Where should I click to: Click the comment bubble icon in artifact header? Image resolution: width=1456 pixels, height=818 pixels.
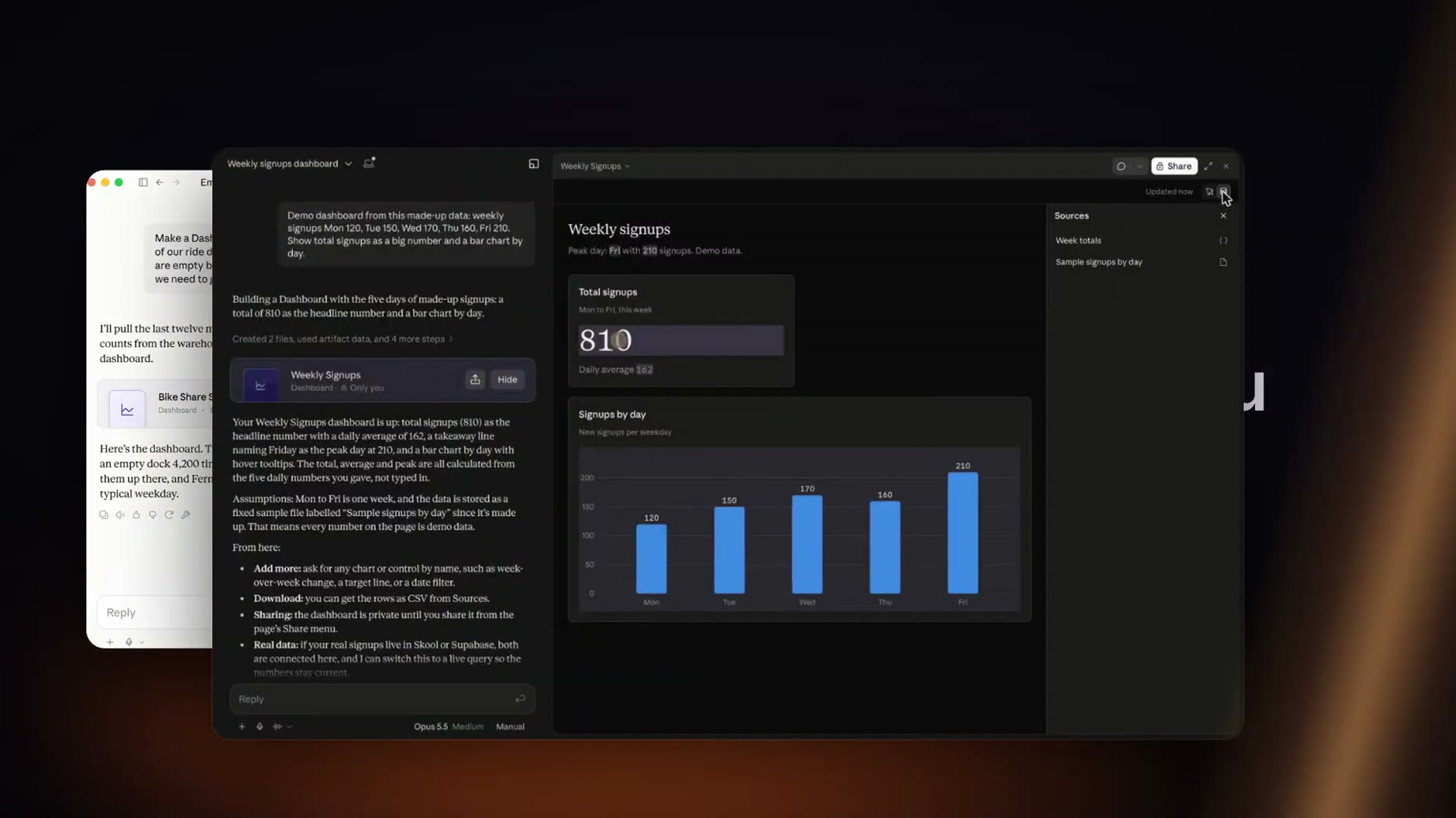click(x=1121, y=166)
